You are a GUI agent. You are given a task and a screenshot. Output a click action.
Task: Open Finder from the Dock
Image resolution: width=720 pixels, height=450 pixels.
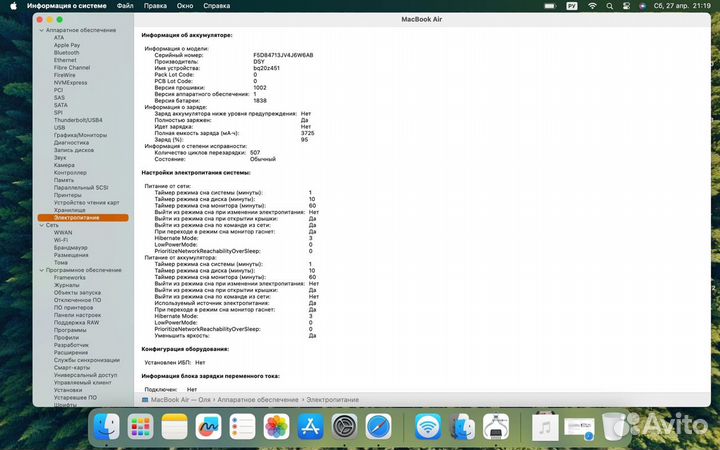pyautogui.click(x=107, y=427)
